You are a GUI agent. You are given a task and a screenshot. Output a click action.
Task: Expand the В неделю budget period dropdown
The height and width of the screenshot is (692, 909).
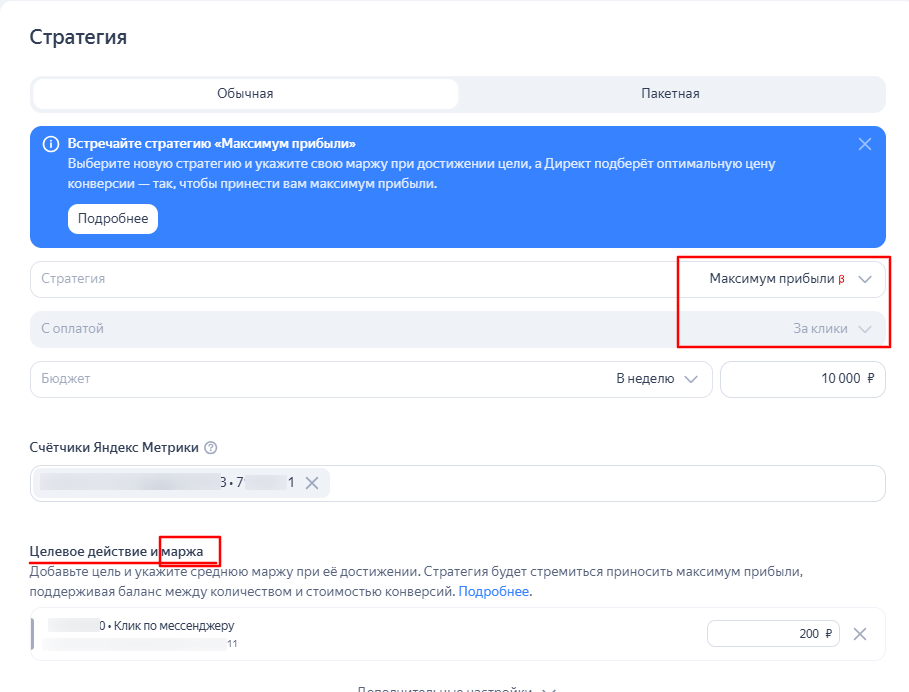[x=657, y=379]
